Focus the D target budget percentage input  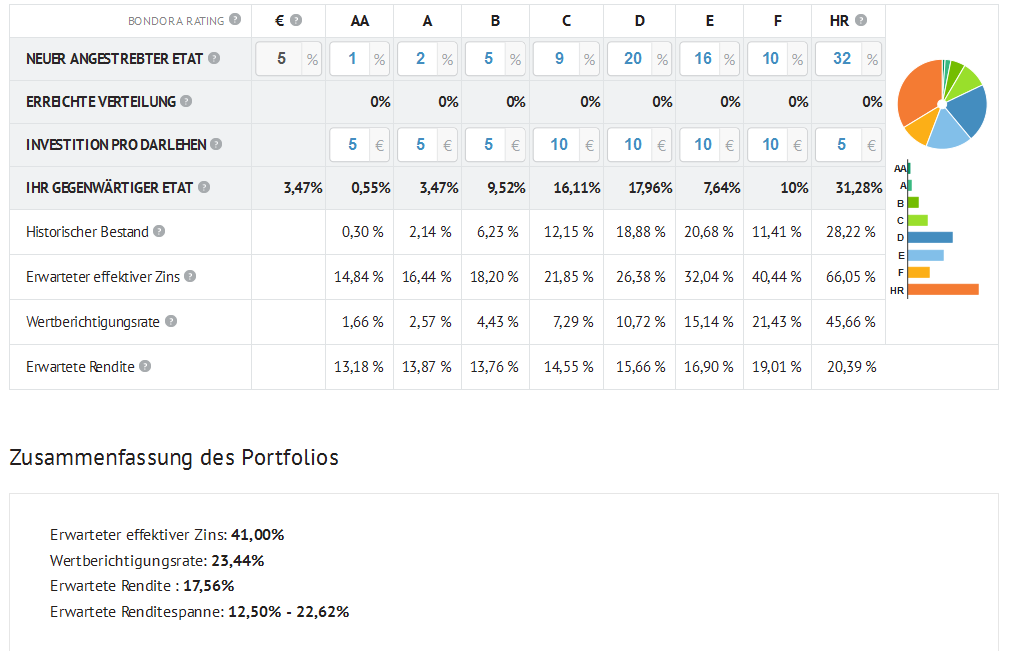tap(631, 59)
